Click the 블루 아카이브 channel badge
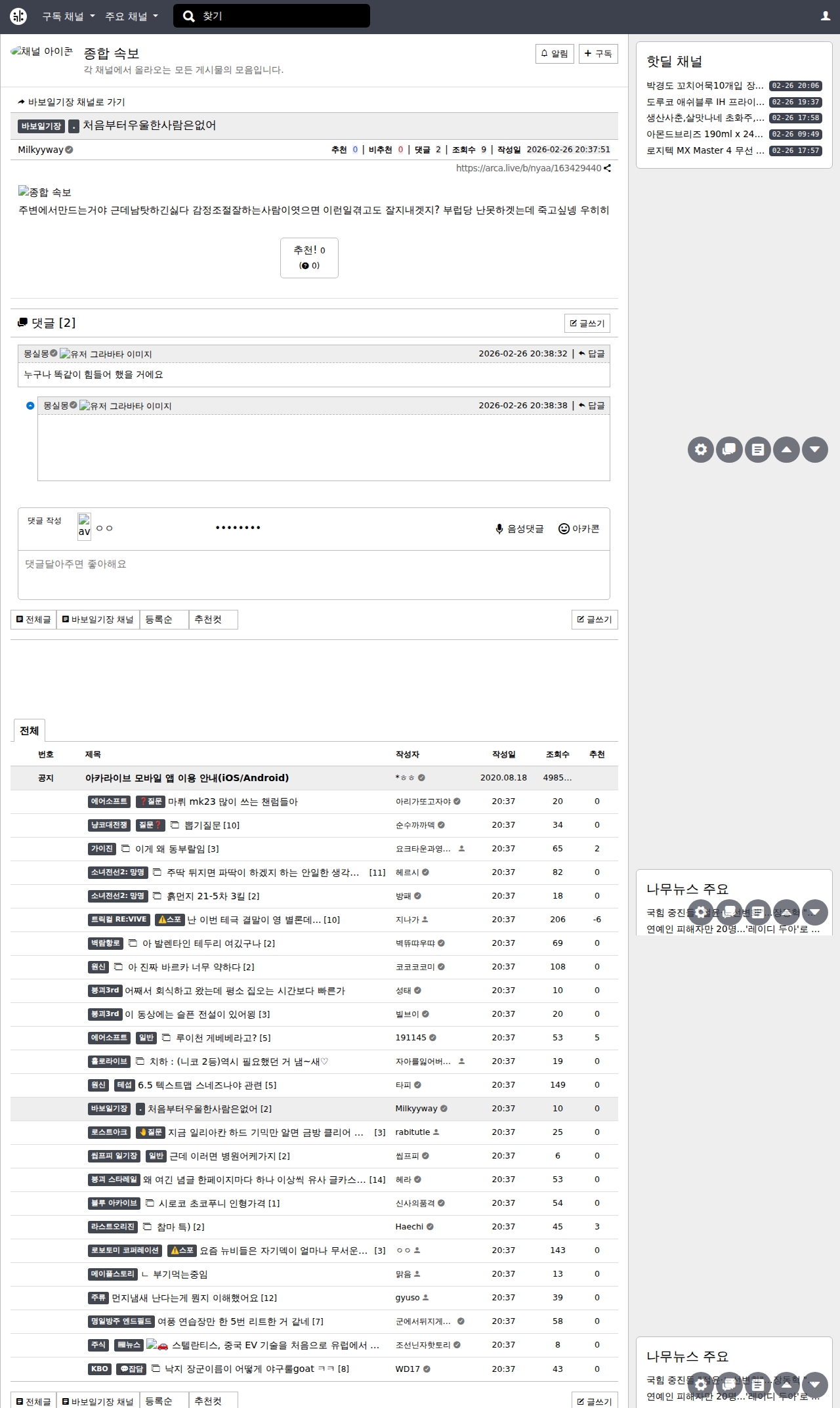Screen dimensions: 840x1408 click(114, 1203)
